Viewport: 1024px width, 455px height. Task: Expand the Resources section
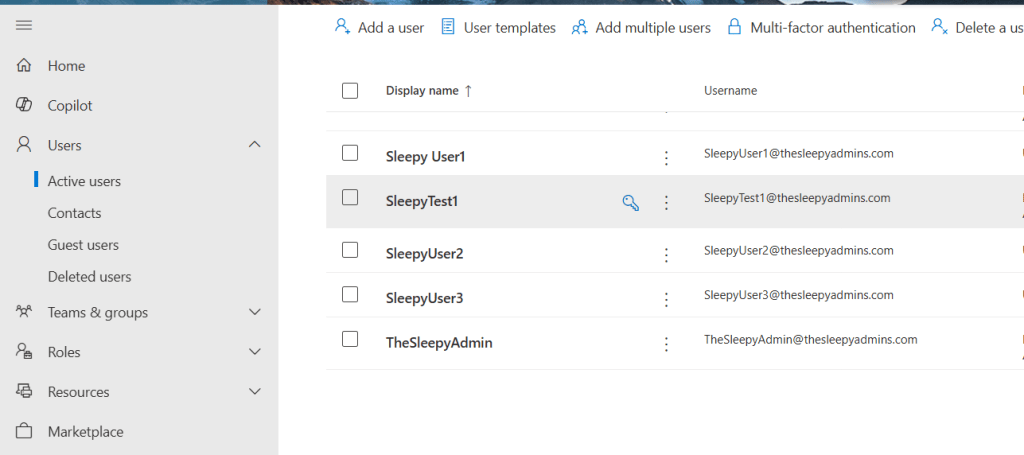254,392
